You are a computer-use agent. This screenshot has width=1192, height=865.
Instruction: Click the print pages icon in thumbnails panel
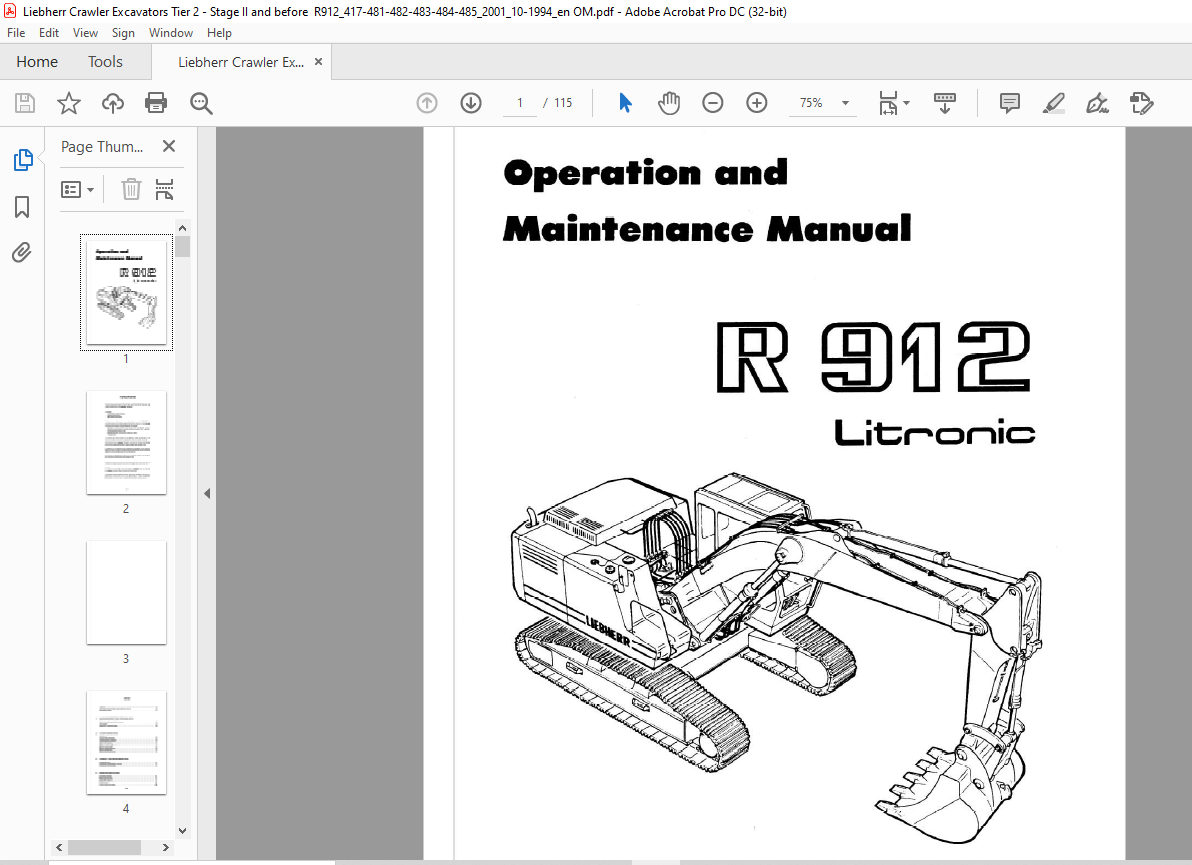[164, 189]
